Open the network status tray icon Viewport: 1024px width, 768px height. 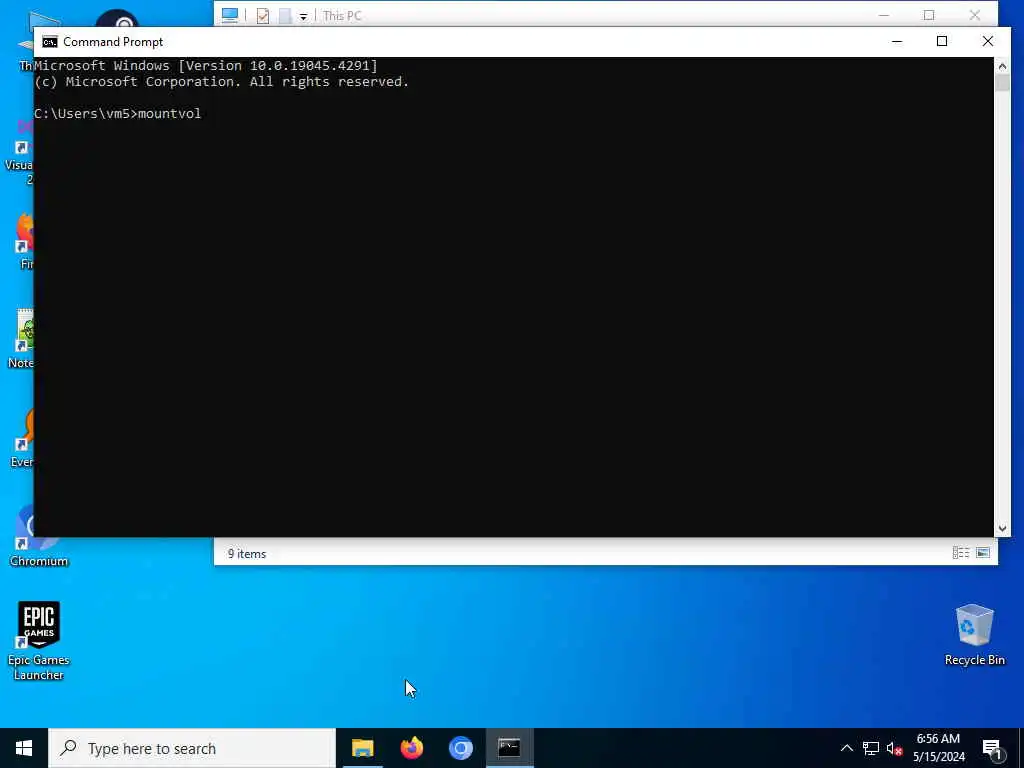[x=871, y=748]
